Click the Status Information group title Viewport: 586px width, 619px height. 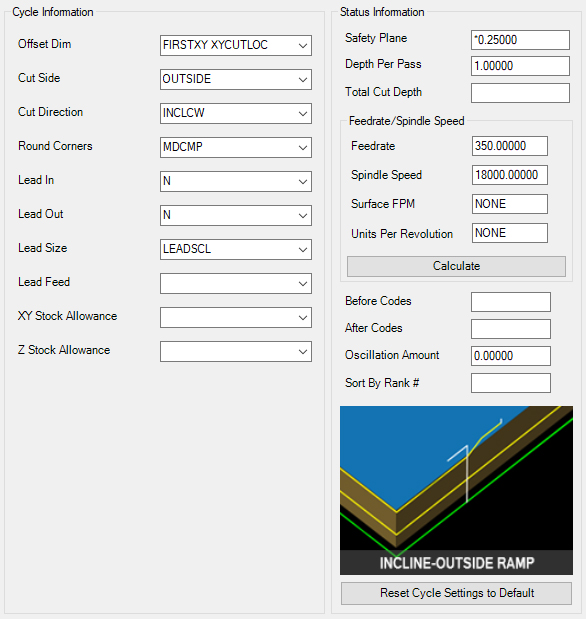[382, 12]
